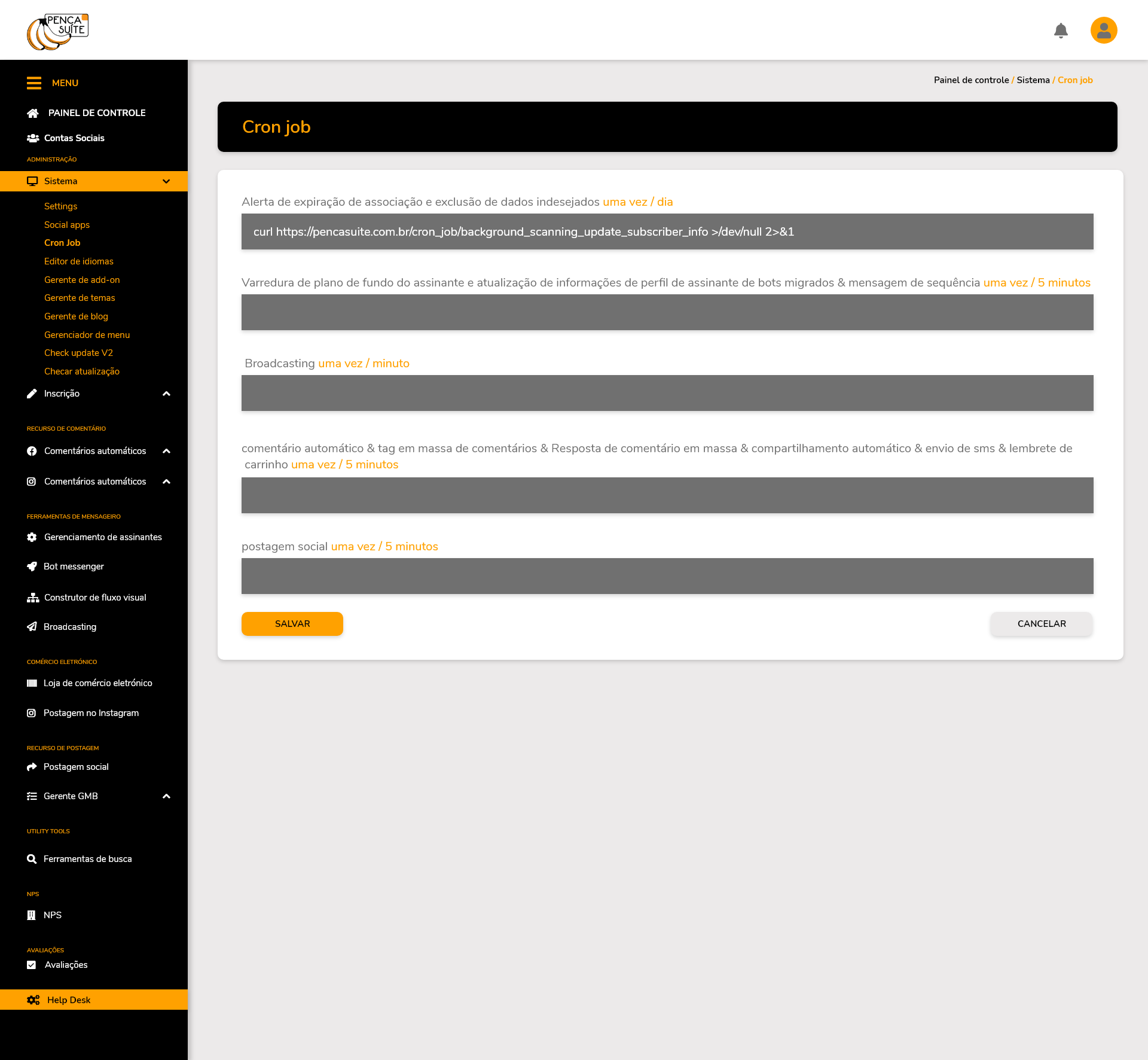Expand the Gerente GMB chevron
Viewport: 1148px width, 1060px height.
click(166, 796)
